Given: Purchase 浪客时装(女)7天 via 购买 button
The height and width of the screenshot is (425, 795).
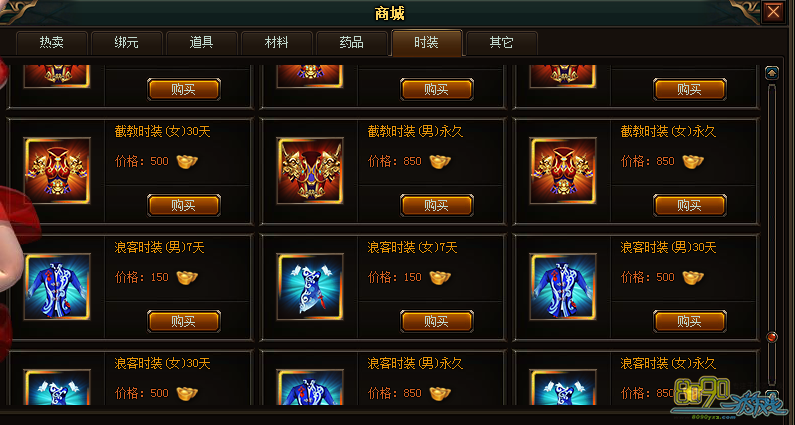Looking at the screenshot, I should 437,322.
